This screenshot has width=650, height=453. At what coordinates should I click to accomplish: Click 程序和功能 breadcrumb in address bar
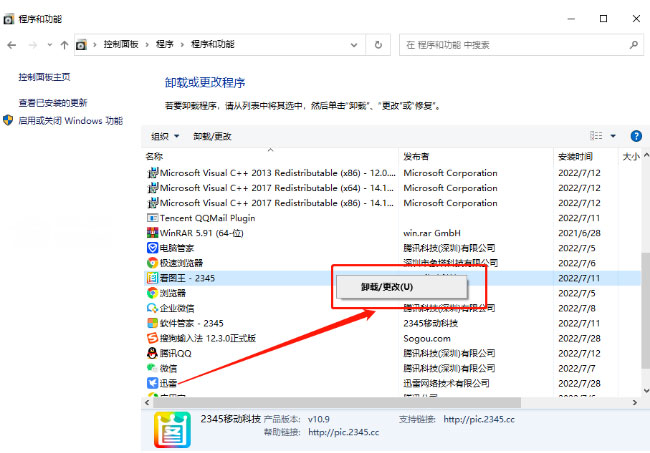click(213, 44)
